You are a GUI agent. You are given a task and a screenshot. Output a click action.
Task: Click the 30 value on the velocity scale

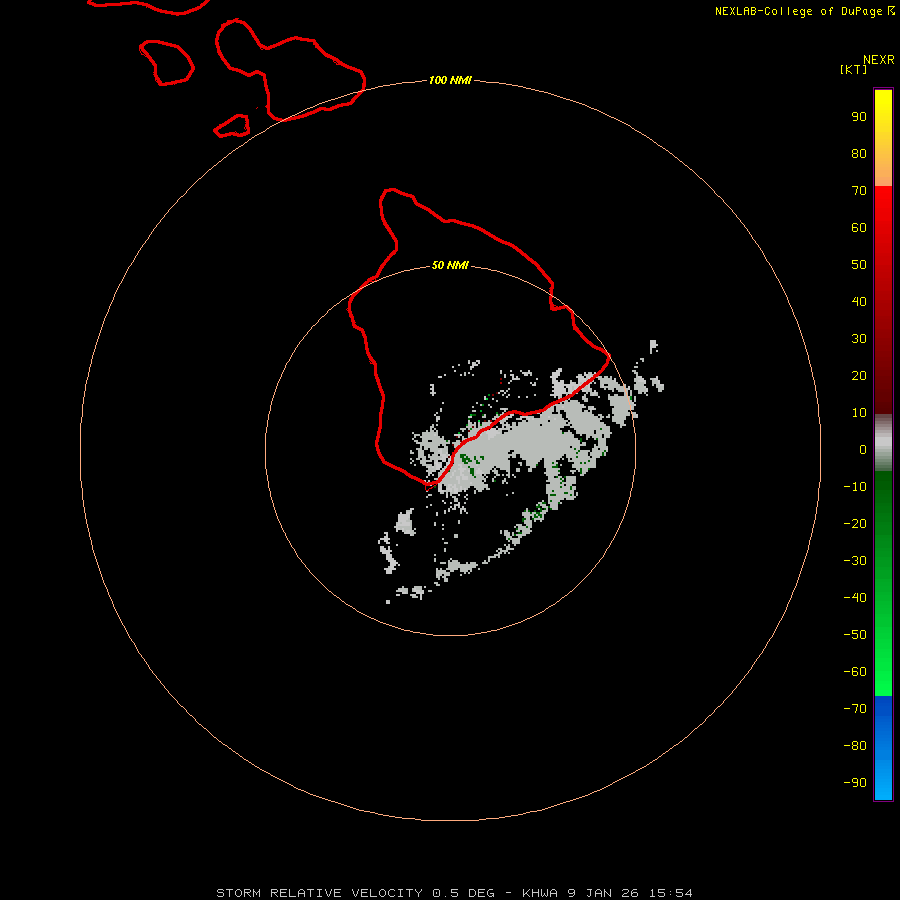click(859, 339)
